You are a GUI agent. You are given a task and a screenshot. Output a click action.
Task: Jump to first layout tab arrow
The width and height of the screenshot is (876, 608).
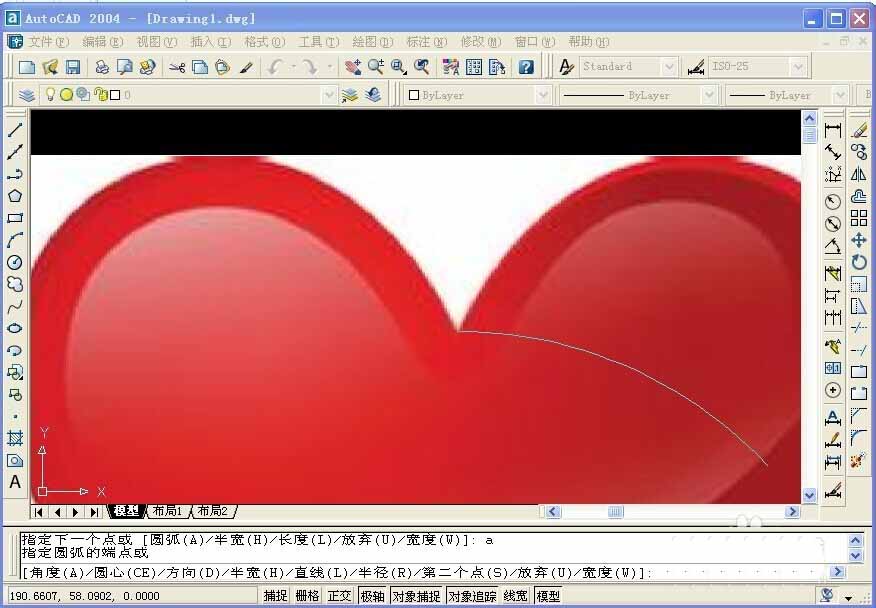point(39,511)
